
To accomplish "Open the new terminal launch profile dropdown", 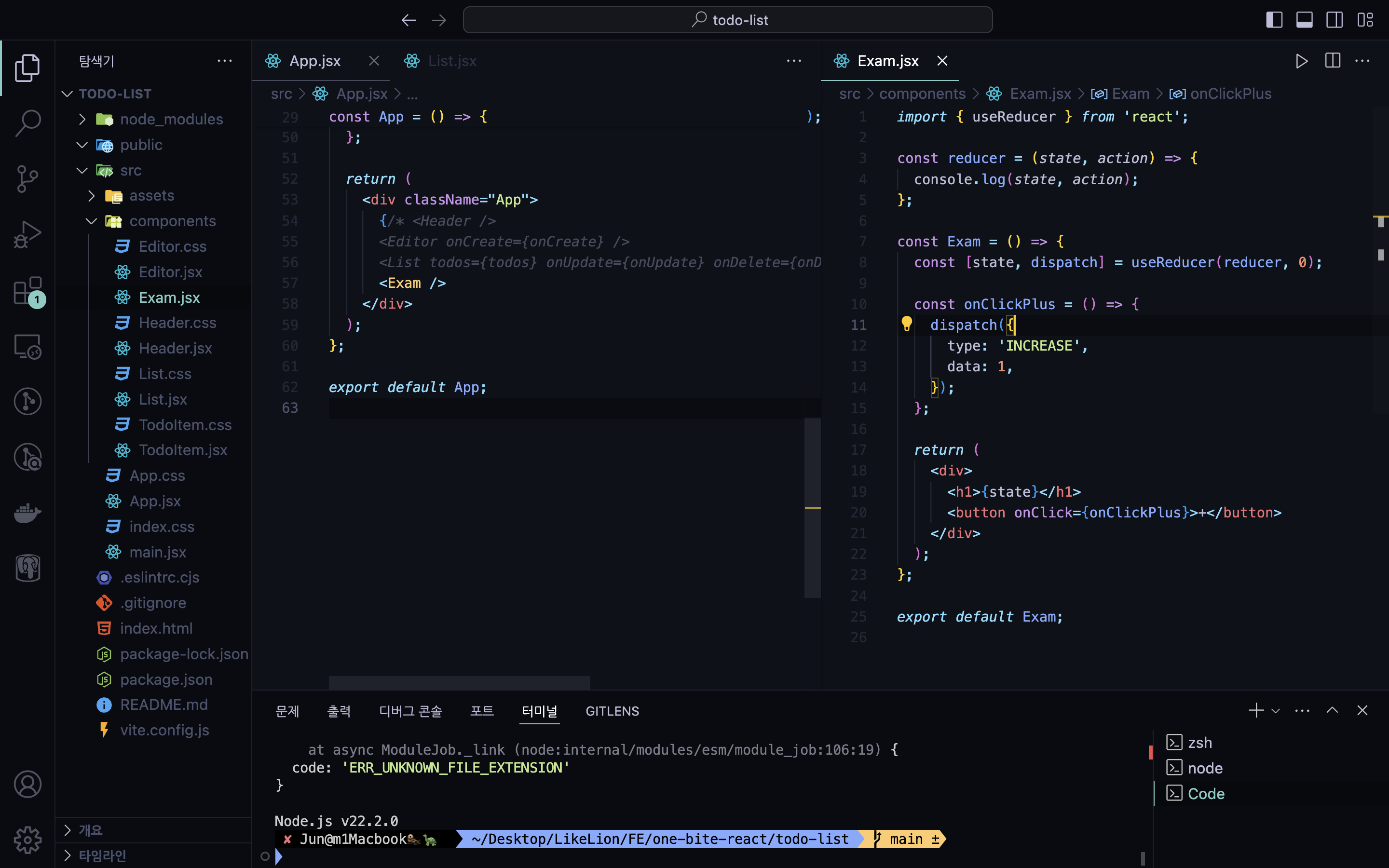I will click(x=1276, y=711).
